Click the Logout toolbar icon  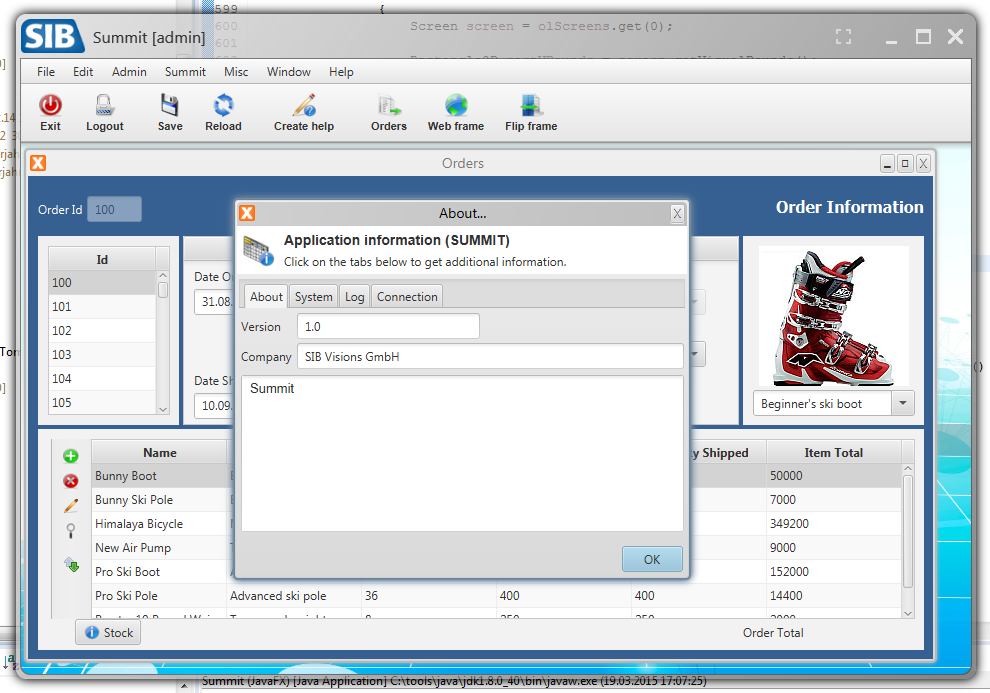(104, 105)
